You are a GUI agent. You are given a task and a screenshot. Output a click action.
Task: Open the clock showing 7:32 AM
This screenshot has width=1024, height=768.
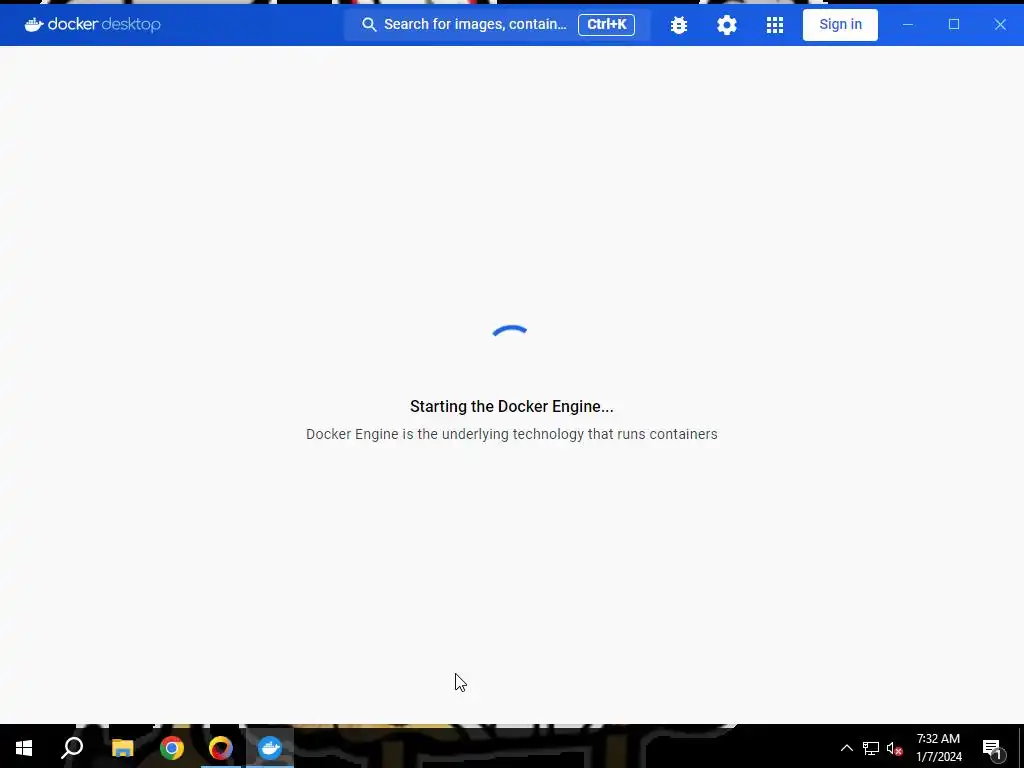coord(938,748)
